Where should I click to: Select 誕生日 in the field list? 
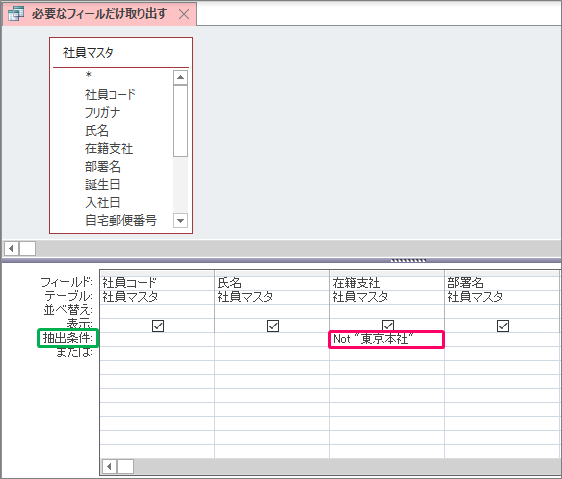(x=103, y=184)
